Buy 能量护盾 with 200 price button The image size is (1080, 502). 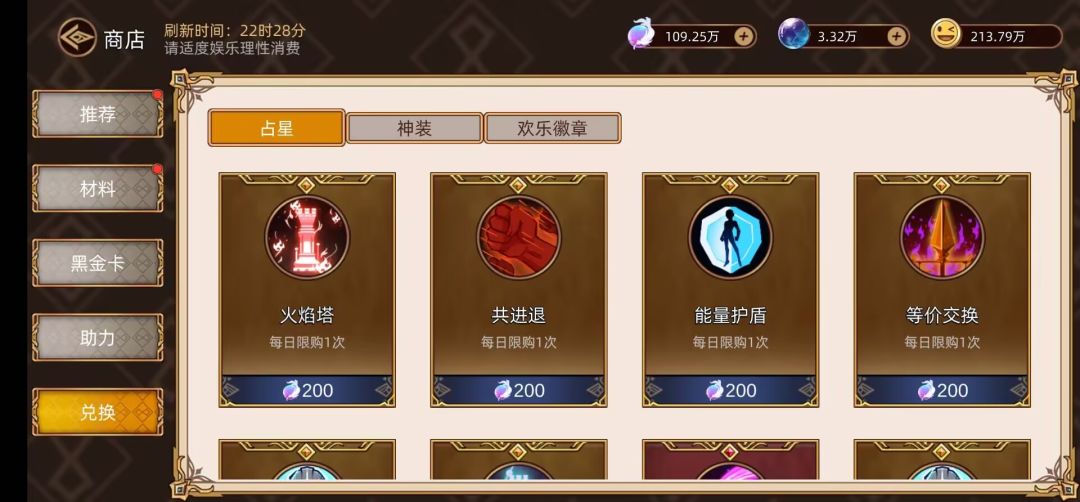[x=730, y=390]
